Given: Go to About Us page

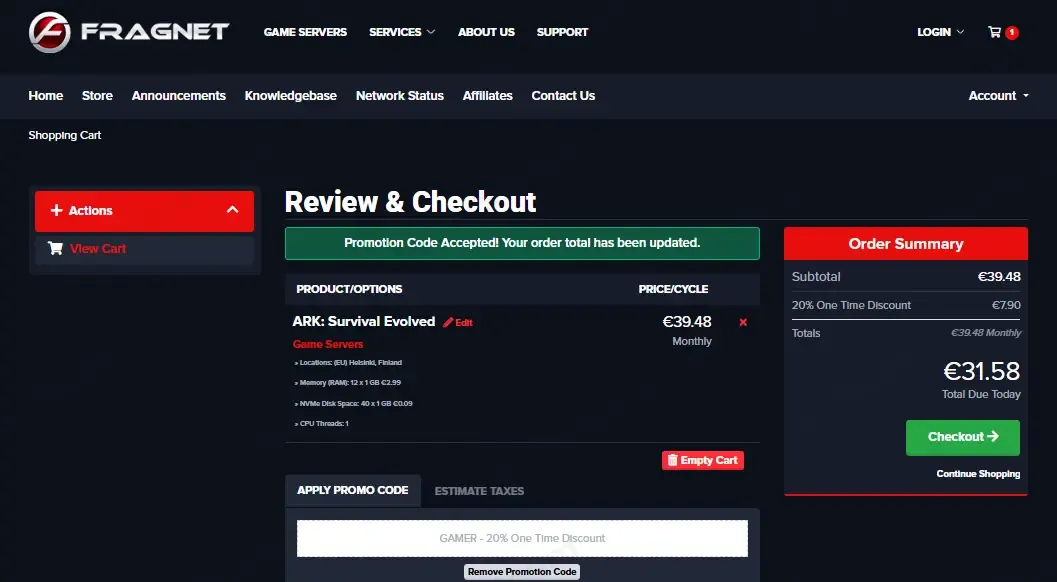Looking at the screenshot, I should (486, 32).
